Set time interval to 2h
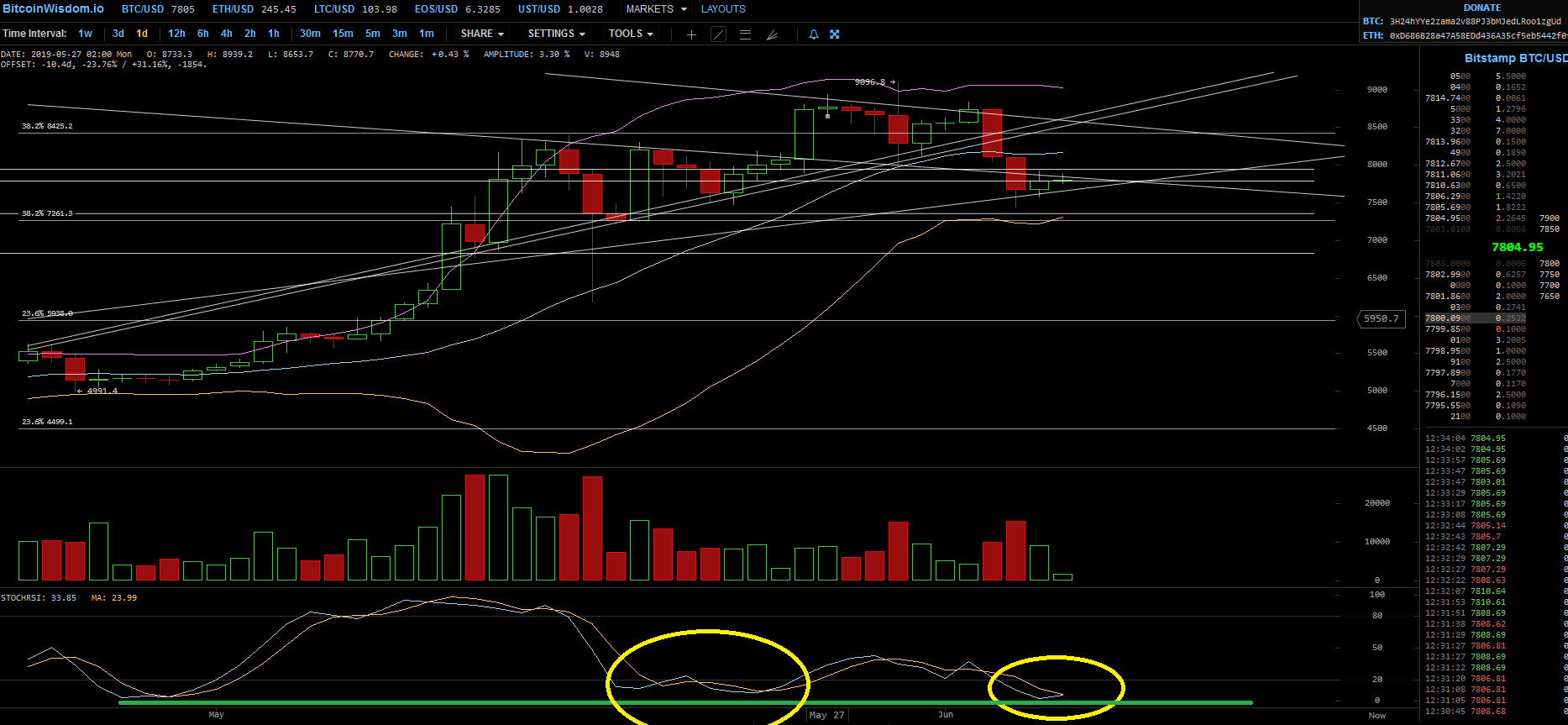 (250, 34)
